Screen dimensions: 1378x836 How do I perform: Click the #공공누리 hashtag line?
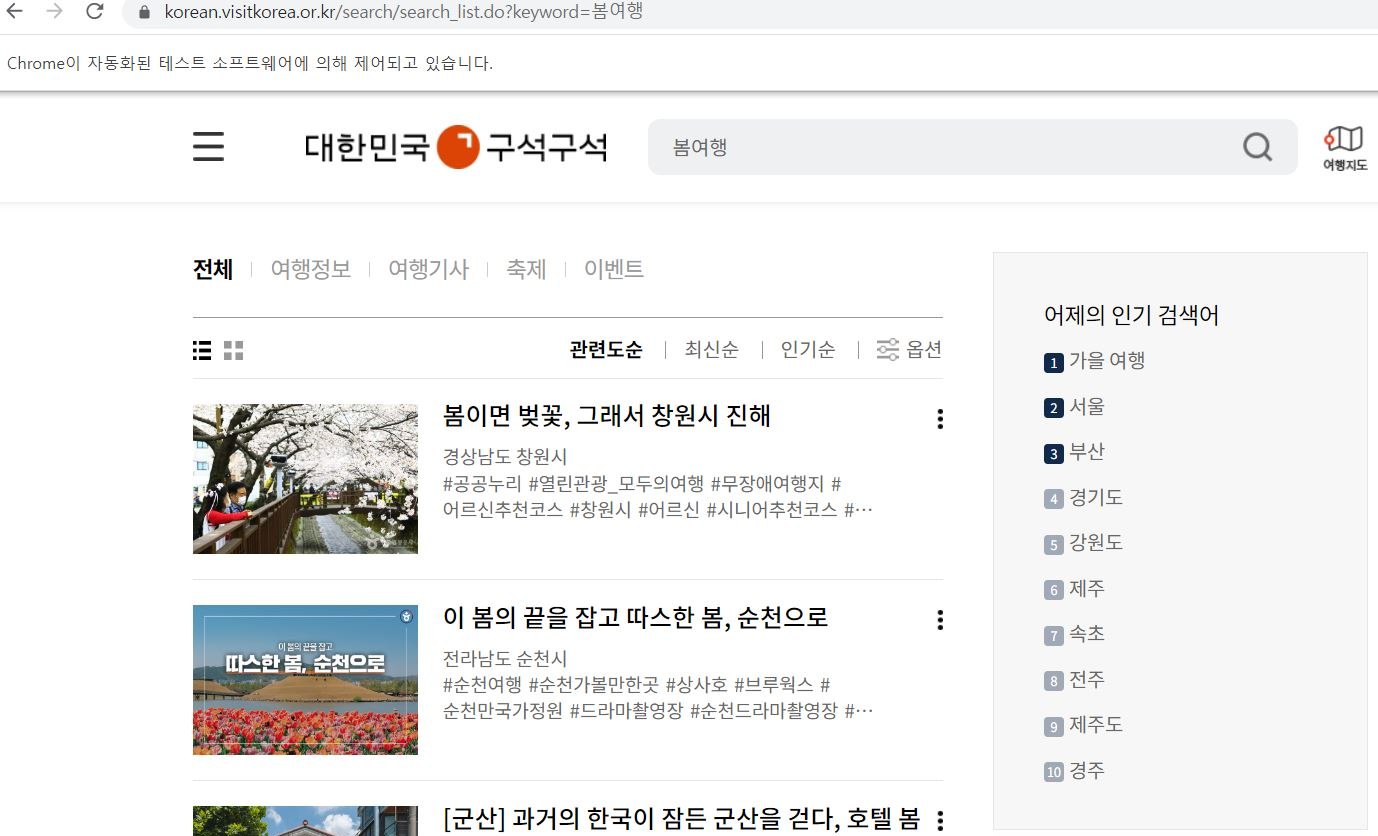(642, 484)
